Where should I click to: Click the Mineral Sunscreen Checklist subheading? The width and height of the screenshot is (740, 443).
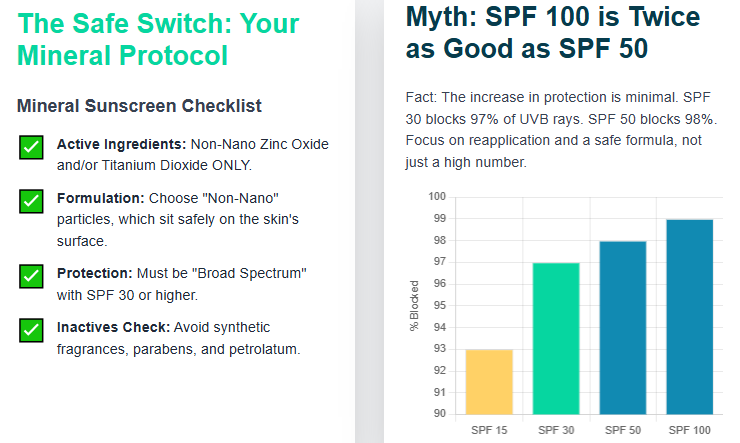[x=140, y=105]
